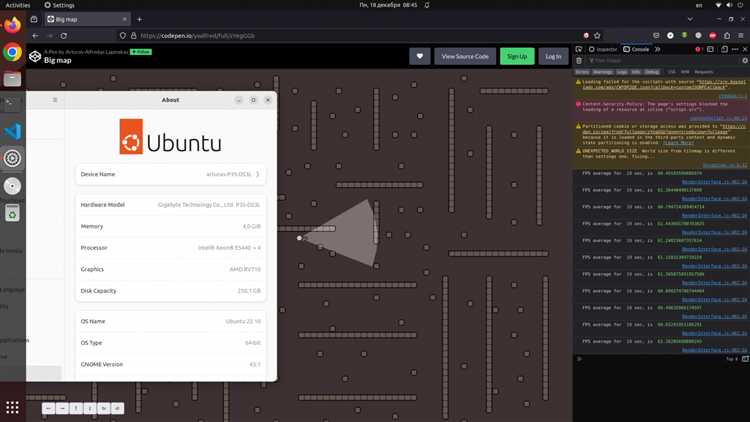Click the red error count badge in DevTools
This screenshot has width=750, height=422.
698,49
